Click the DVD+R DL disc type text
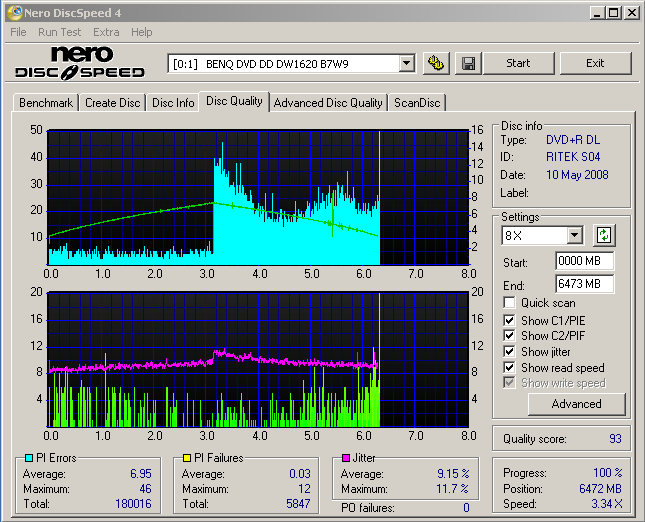 click(573, 140)
